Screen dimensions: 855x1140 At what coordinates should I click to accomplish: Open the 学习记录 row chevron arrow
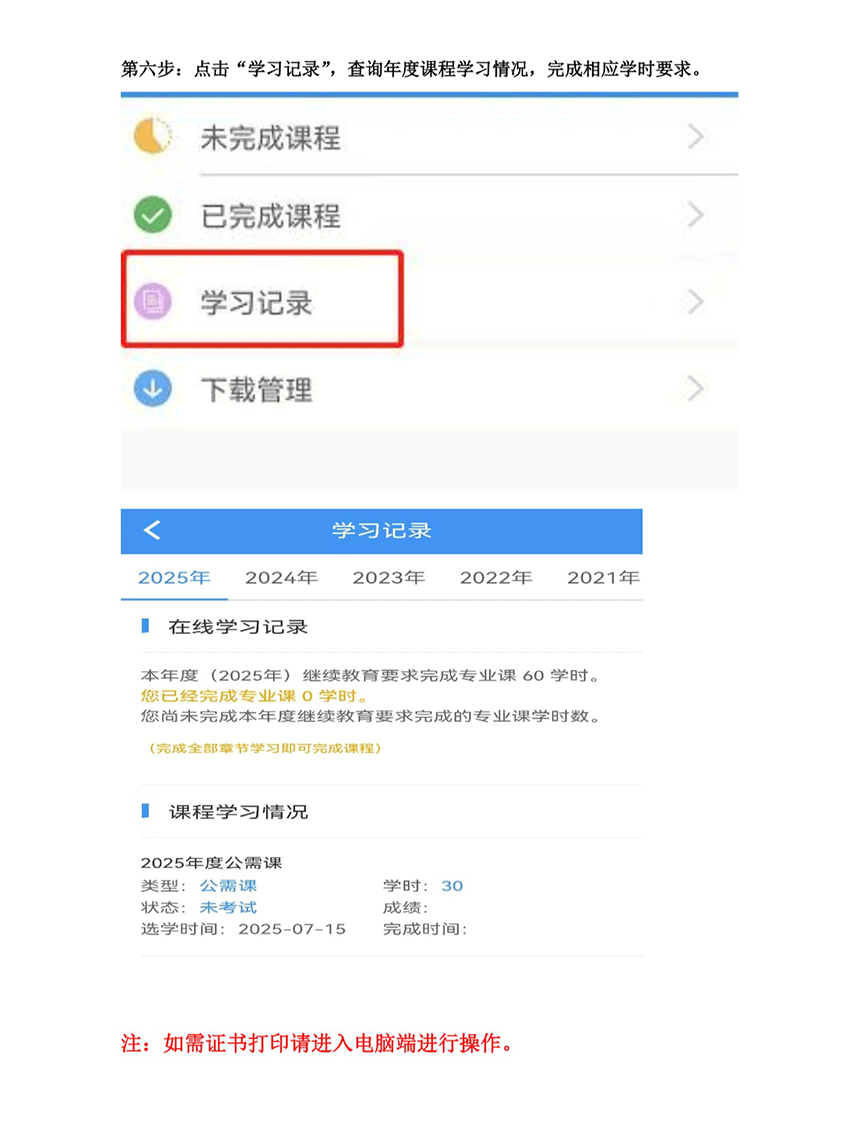point(696,302)
